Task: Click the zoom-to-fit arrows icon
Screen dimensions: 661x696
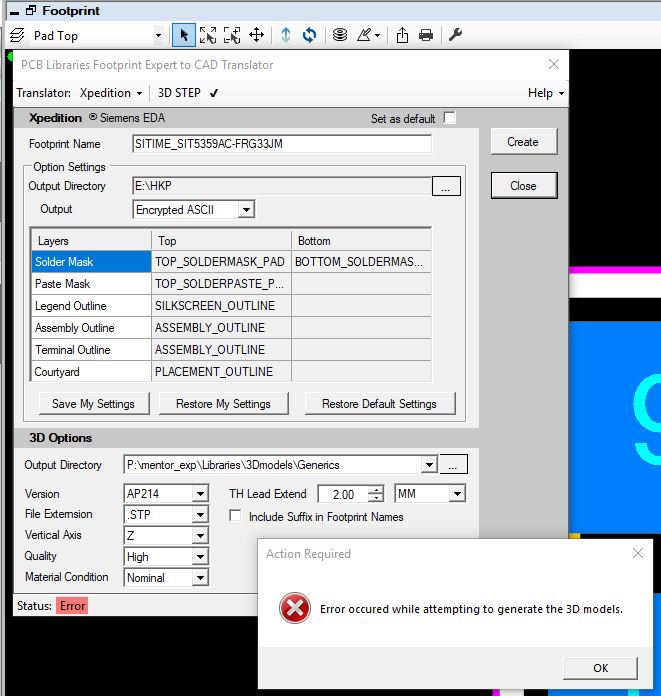Action: pyautogui.click(x=207, y=35)
